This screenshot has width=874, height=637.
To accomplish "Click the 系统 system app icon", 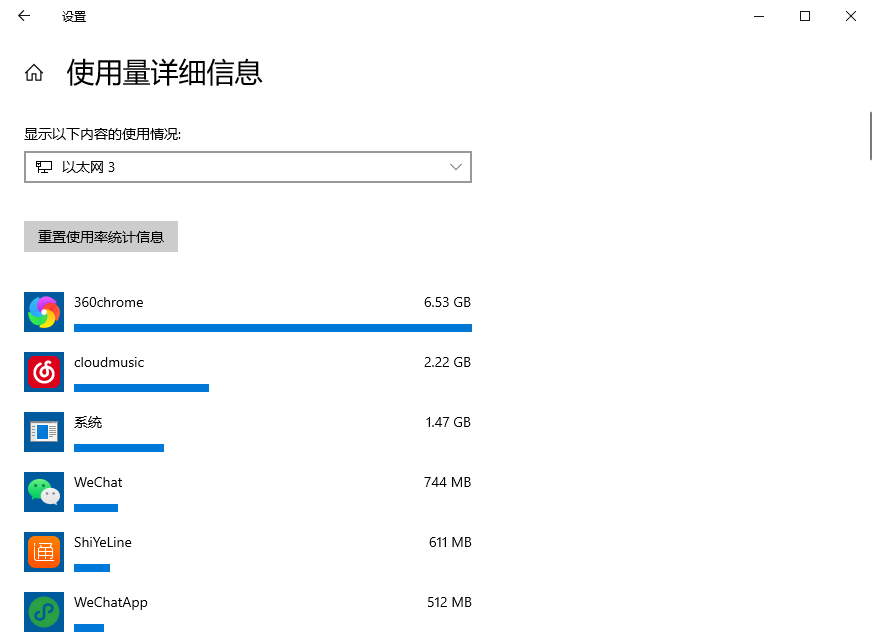I will [x=43, y=431].
